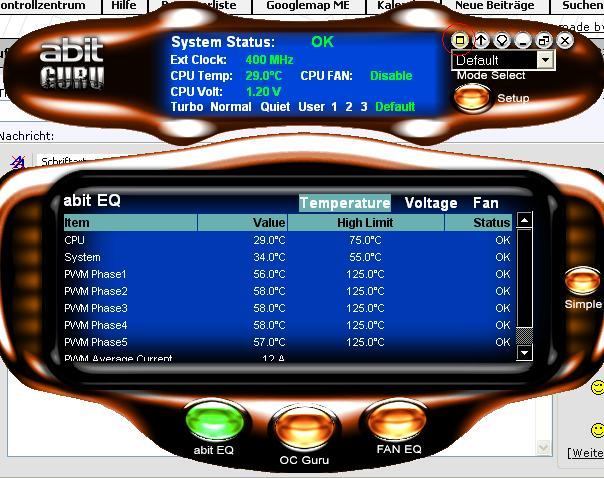Click the CPU value 29.0°C in table

coord(269,240)
